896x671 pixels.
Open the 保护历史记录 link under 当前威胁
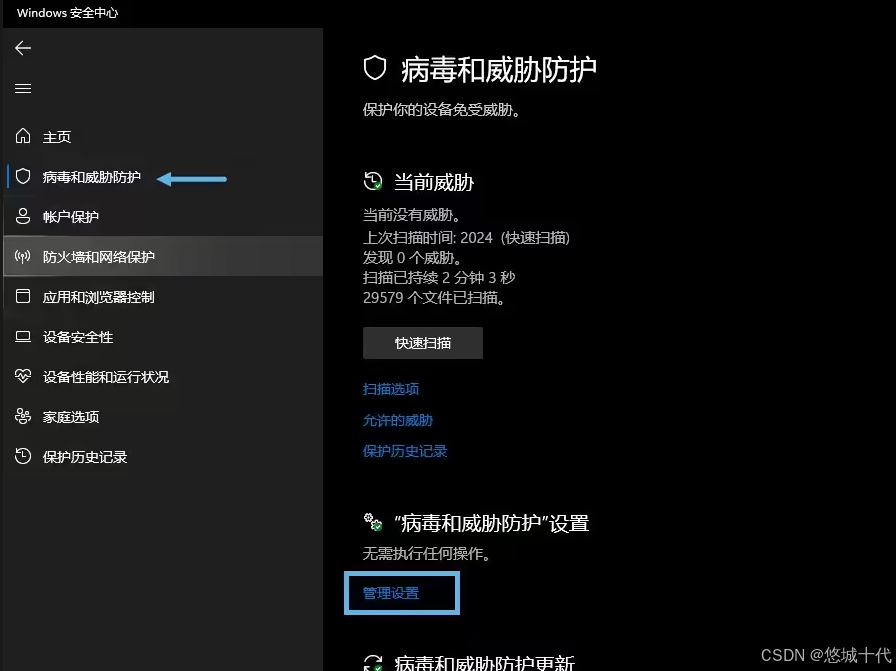pos(405,452)
